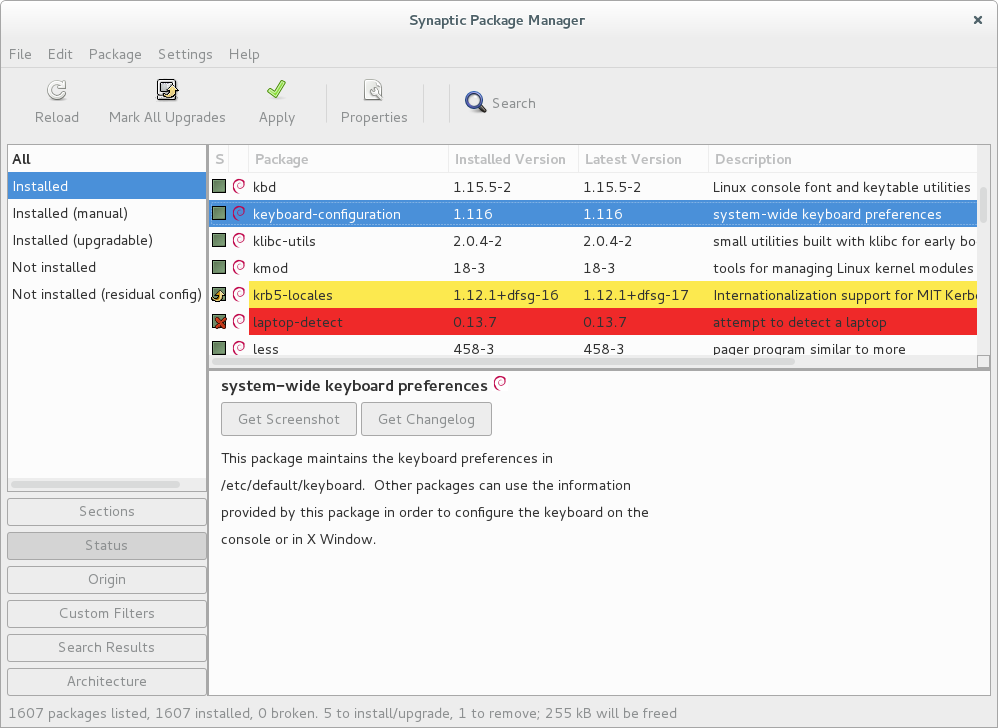Select the Installed (upgradable) filter
998x728 pixels.
point(107,240)
